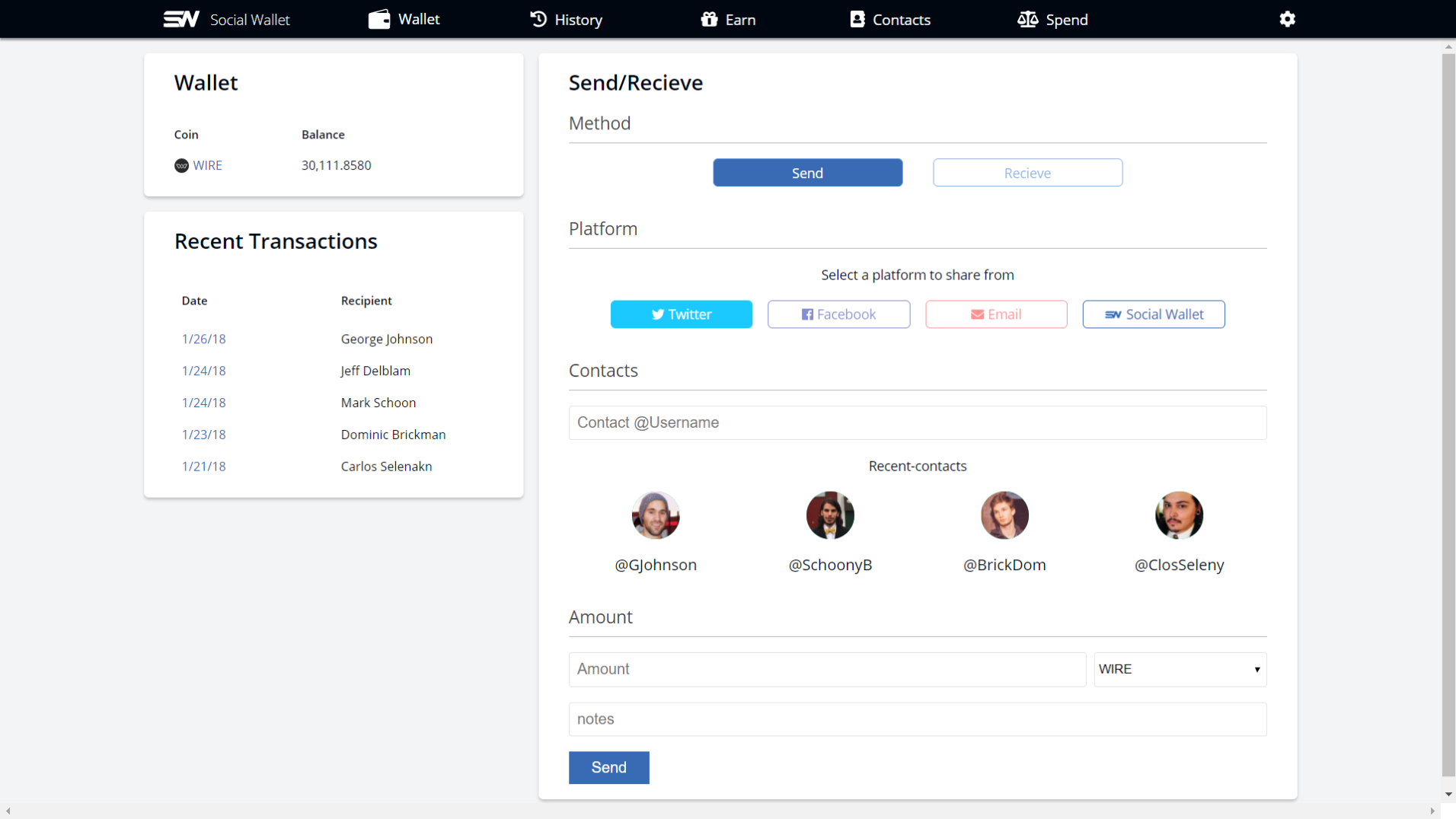The image size is (1456, 819).
Task: Click the Contacts address book icon
Action: pos(857,19)
